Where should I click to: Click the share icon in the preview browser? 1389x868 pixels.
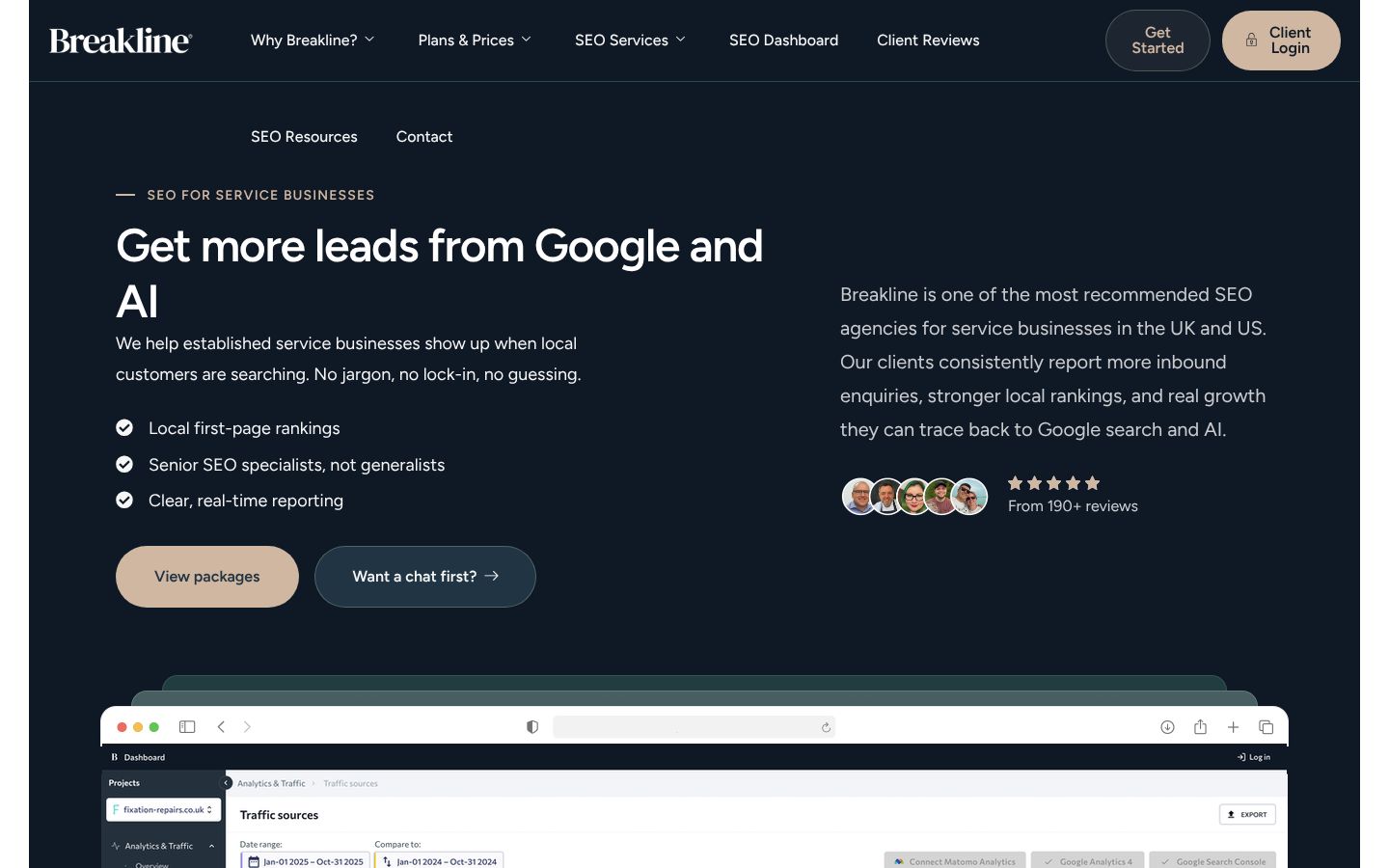pyautogui.click(x=1200, y=727)
